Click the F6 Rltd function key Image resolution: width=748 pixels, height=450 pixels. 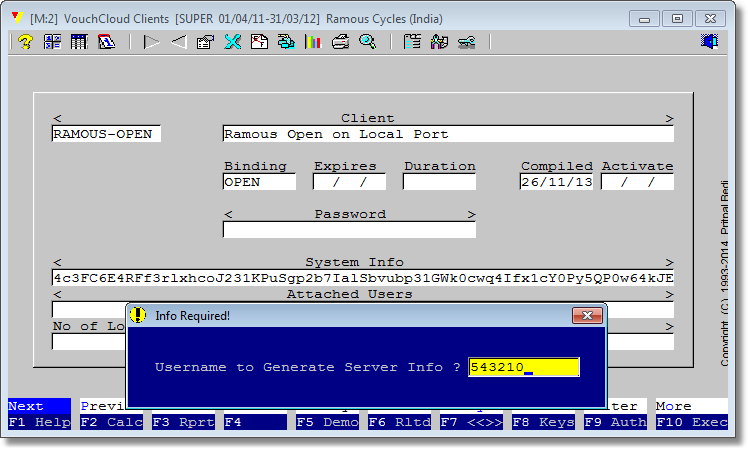point(399,422)
